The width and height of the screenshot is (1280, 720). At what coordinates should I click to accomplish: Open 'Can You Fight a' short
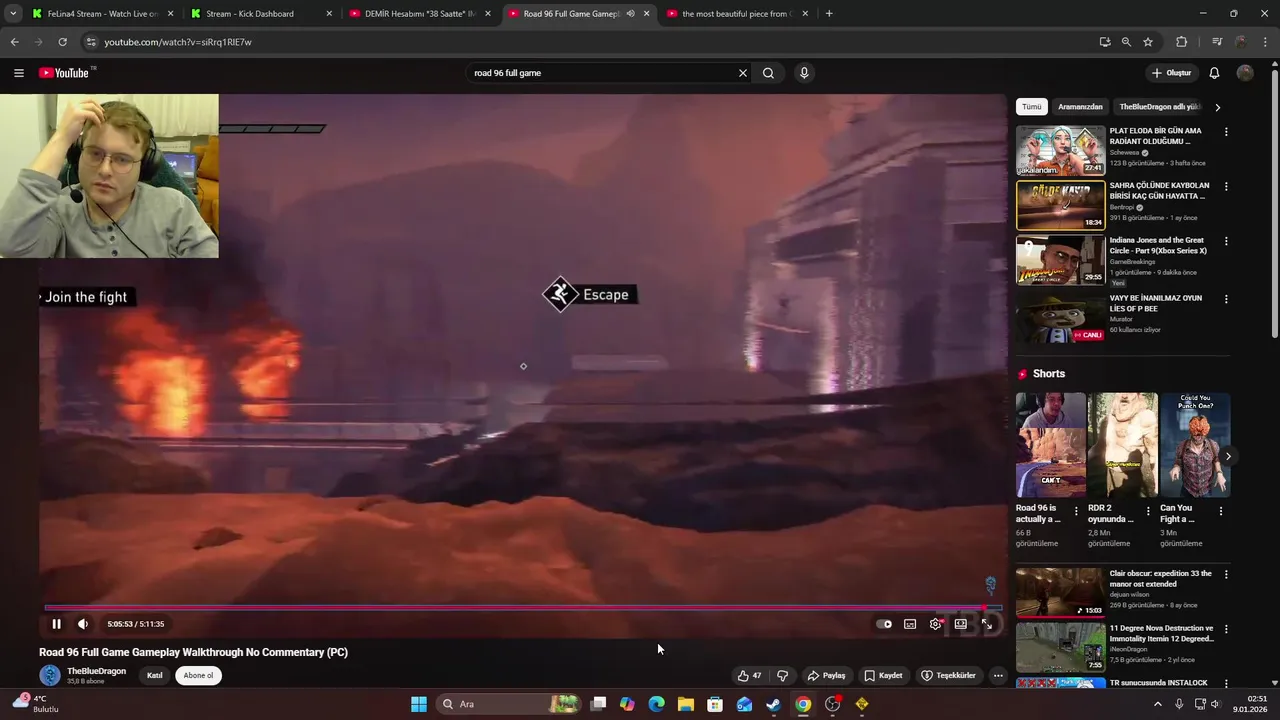tap(1195, 445)
